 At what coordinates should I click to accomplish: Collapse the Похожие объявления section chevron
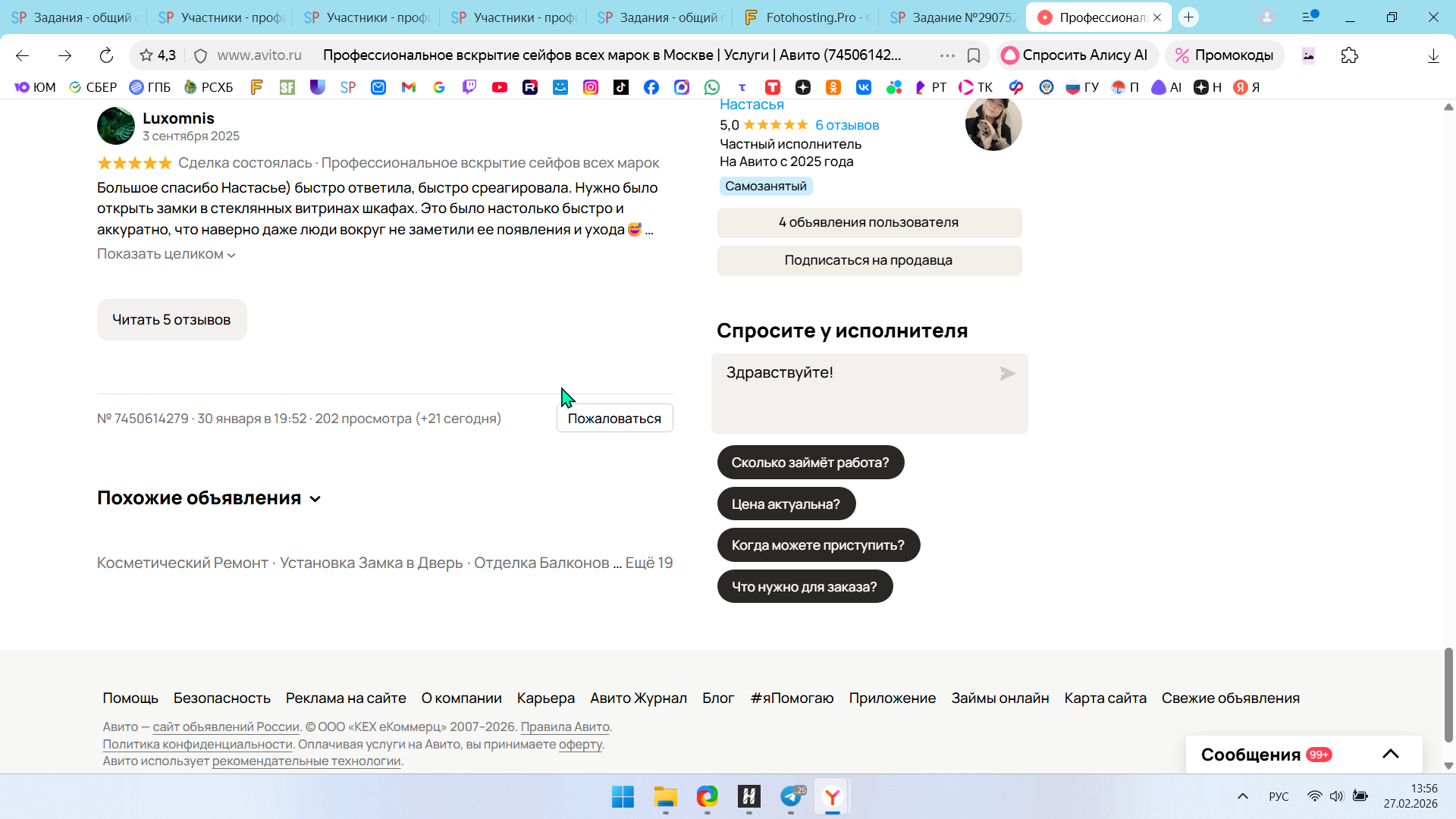point(315,499)
